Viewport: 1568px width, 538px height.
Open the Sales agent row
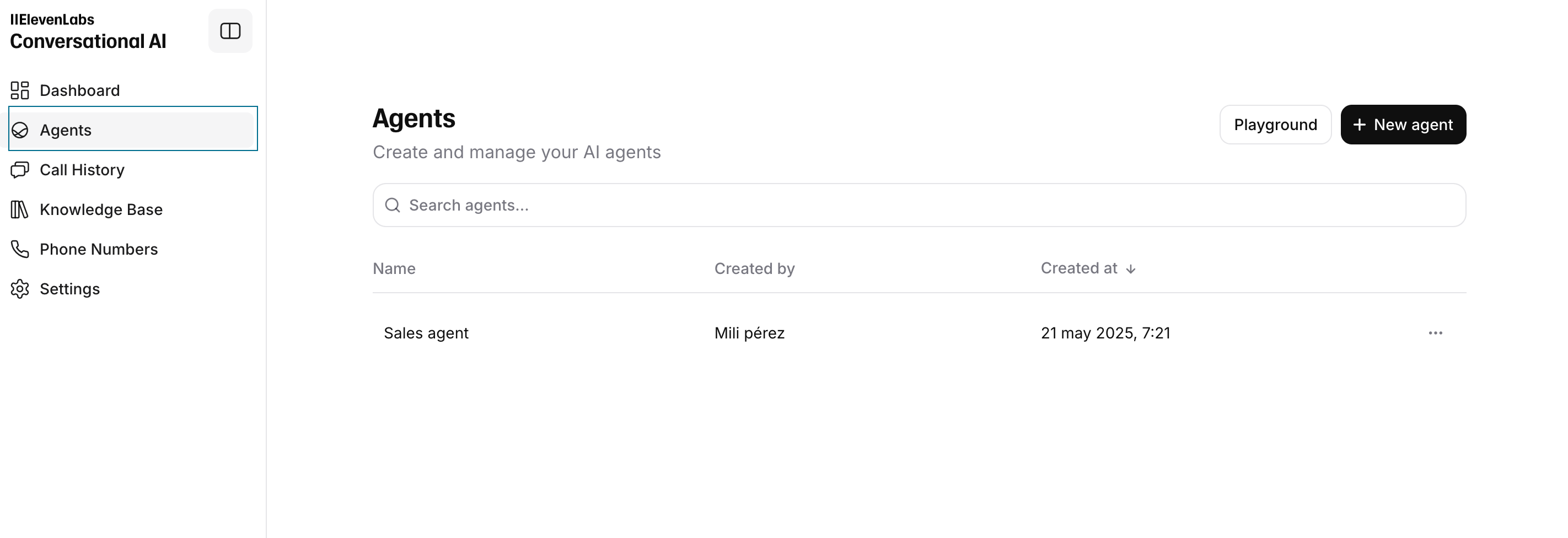919,333
